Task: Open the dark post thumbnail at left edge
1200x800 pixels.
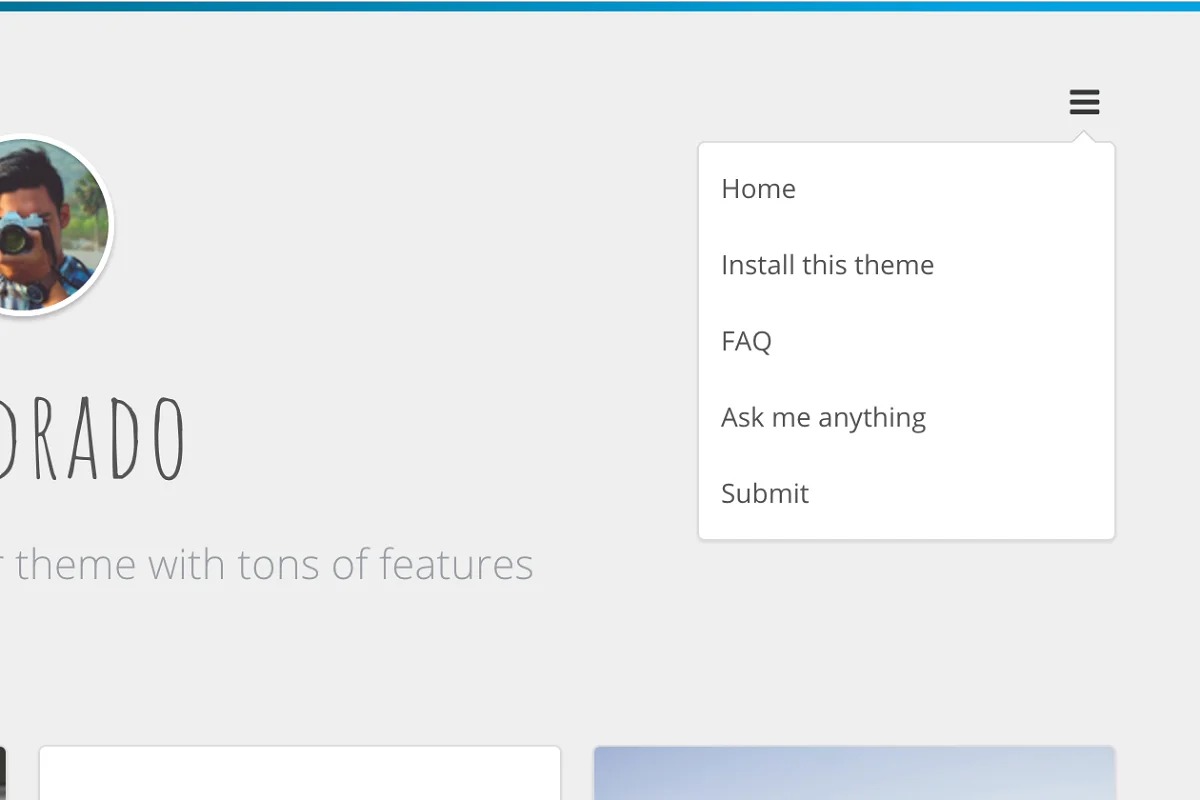Action: point(2,773)
